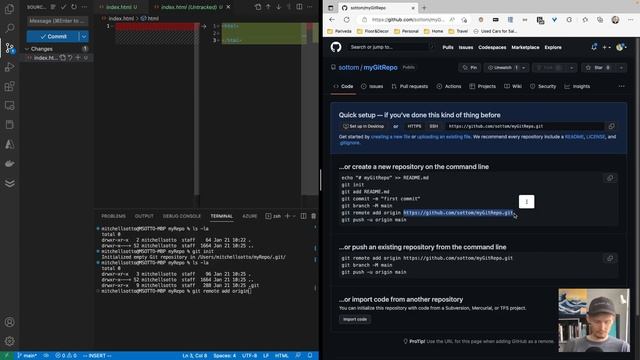Open Source Control more actions ellipsis
Screen dimensions: 640x360
(x=84, y=7)
